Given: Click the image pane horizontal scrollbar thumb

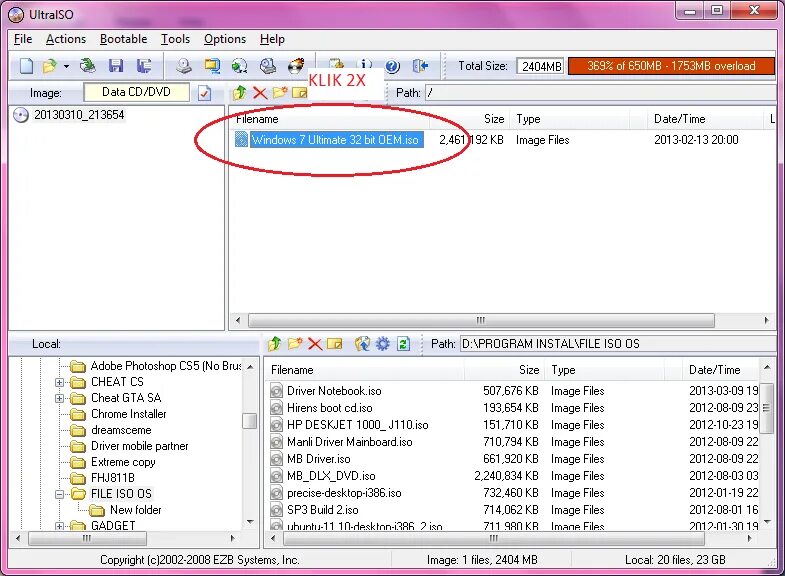Looking at the screenshot, I should pyautogui.click(x=481, y=320).
